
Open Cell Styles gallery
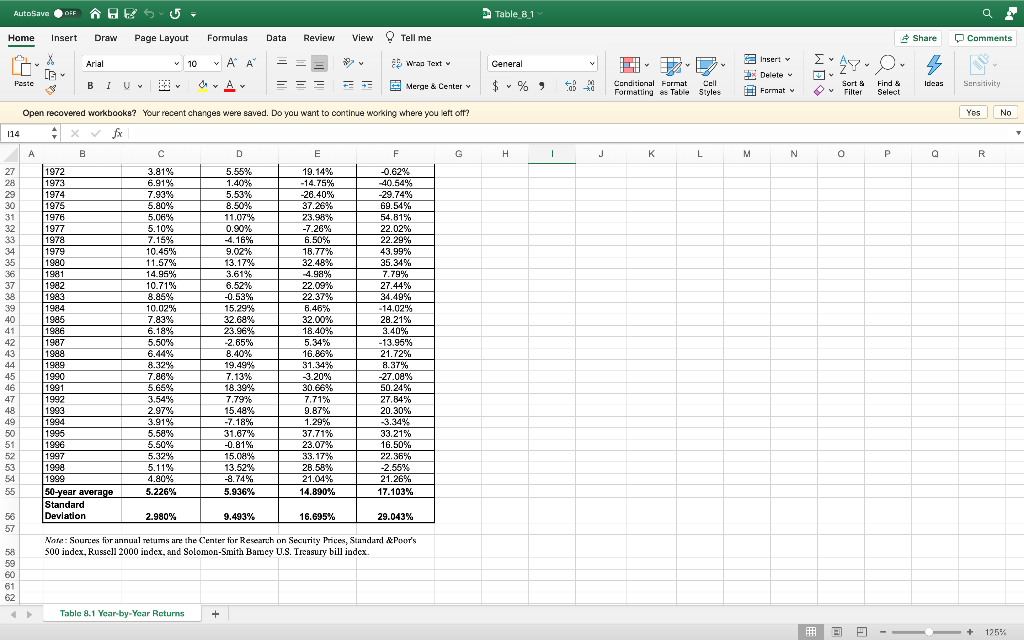[x=710, y=76]
